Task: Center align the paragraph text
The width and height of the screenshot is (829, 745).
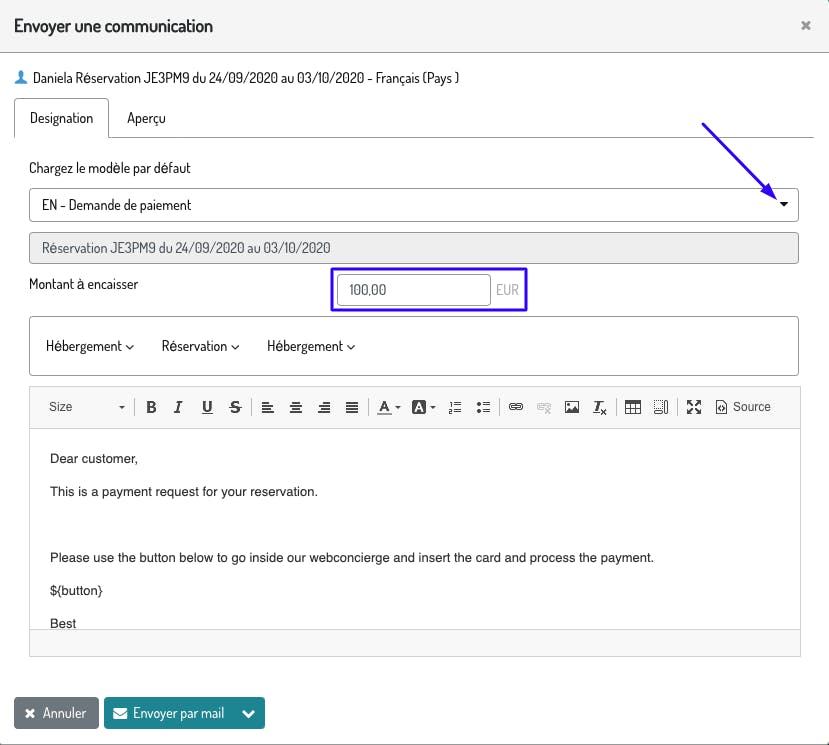Action: click(x=296, y=407)
